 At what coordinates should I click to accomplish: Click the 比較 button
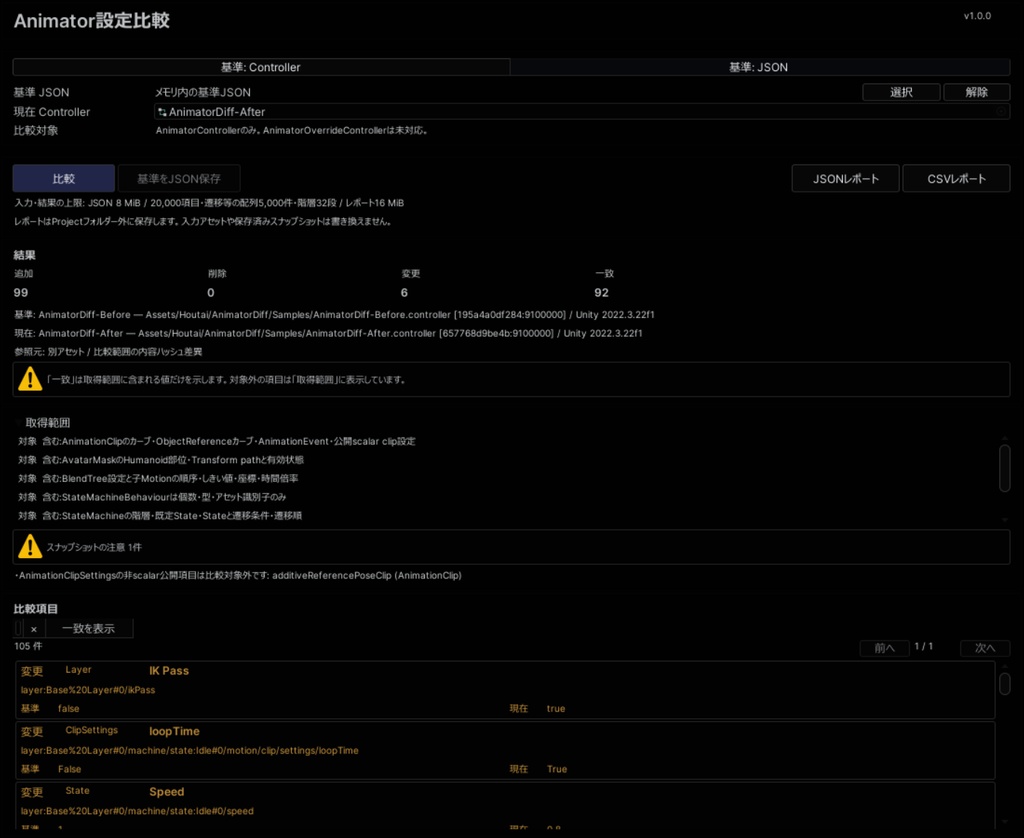pos(64,178)
